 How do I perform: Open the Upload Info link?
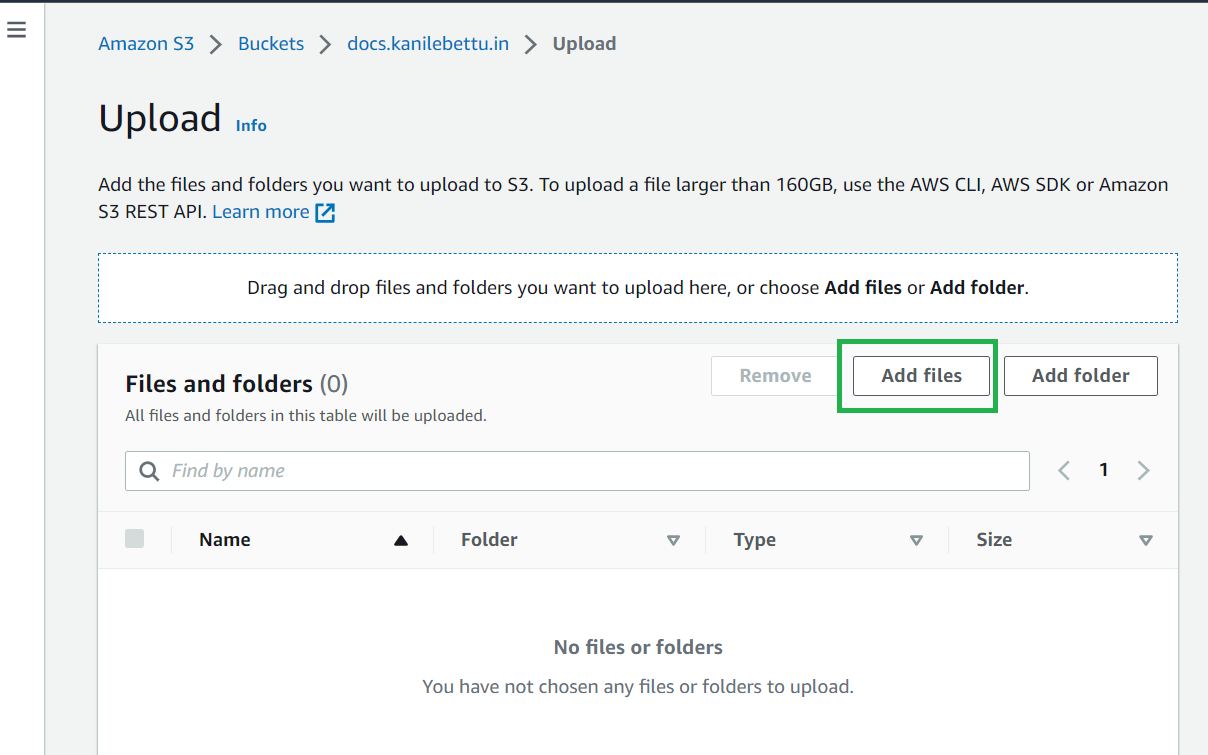tap(251, 125)
